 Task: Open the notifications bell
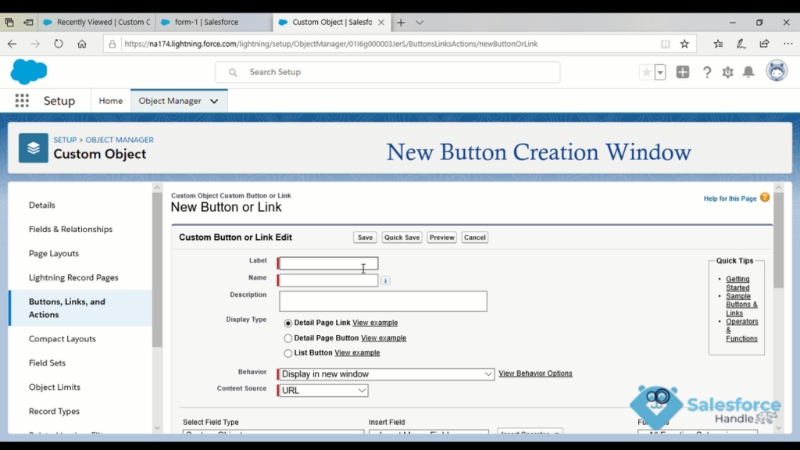point(748,72)
